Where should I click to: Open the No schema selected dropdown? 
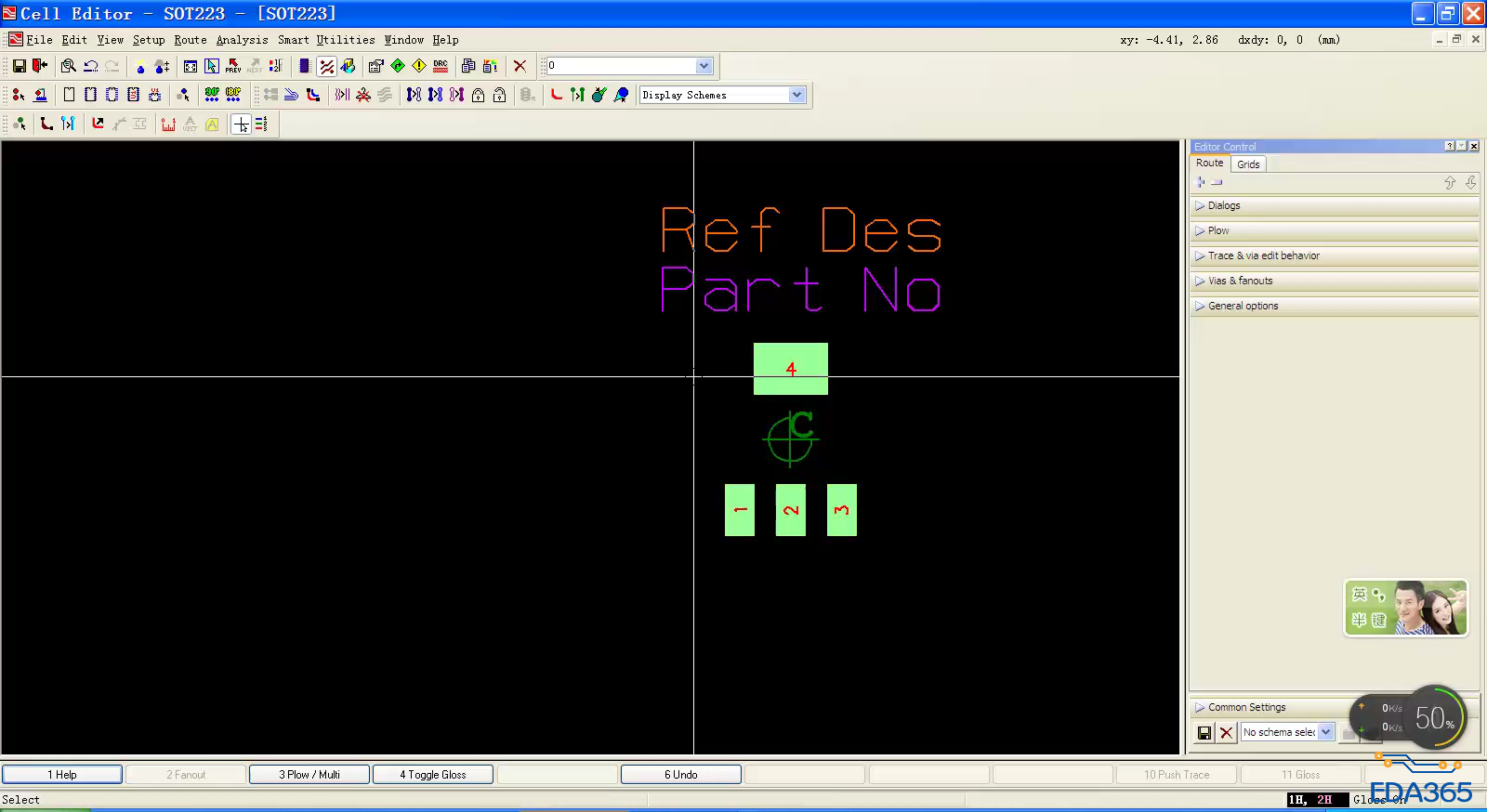tap(1326, 732)
